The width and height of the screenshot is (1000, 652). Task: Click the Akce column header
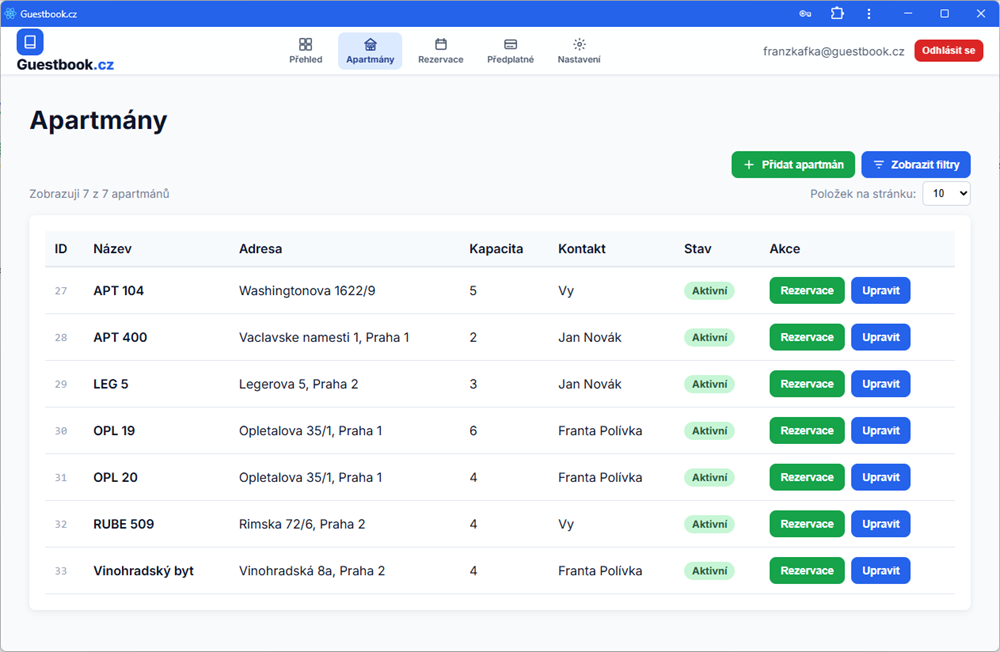[784, 249]
